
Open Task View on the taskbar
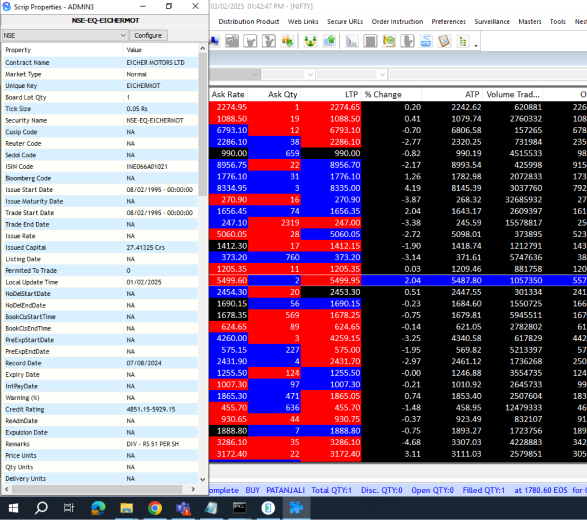pos(69,508)
